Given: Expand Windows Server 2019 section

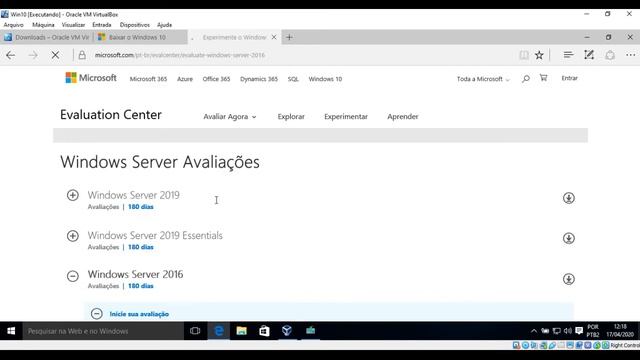Looking at the screenshot, I should click(73, 195).
